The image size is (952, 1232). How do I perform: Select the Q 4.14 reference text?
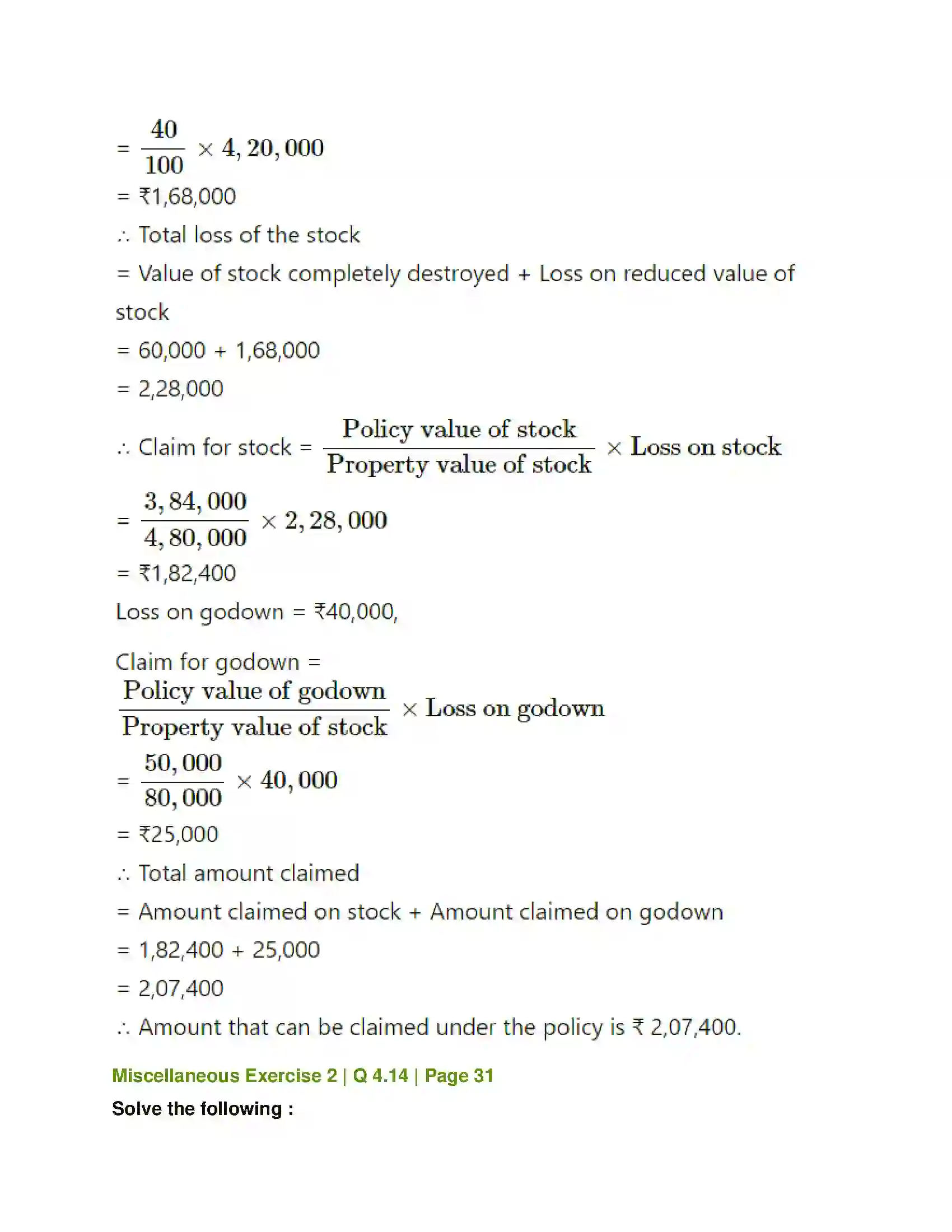tap(380, 1076)
